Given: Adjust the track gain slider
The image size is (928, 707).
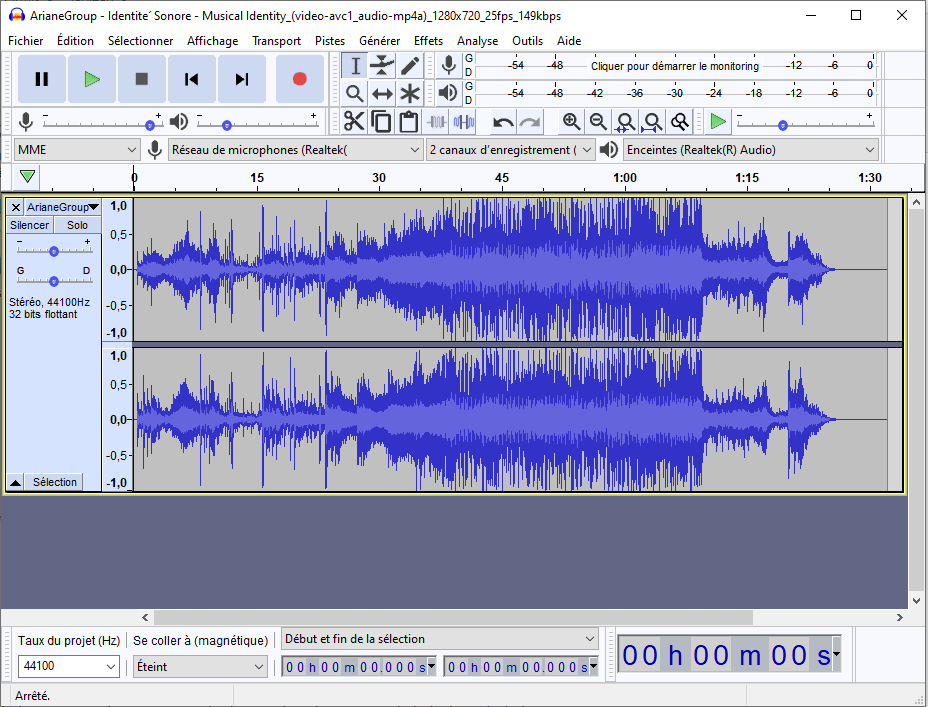Looking at the screenshot, I should [54, 251].
